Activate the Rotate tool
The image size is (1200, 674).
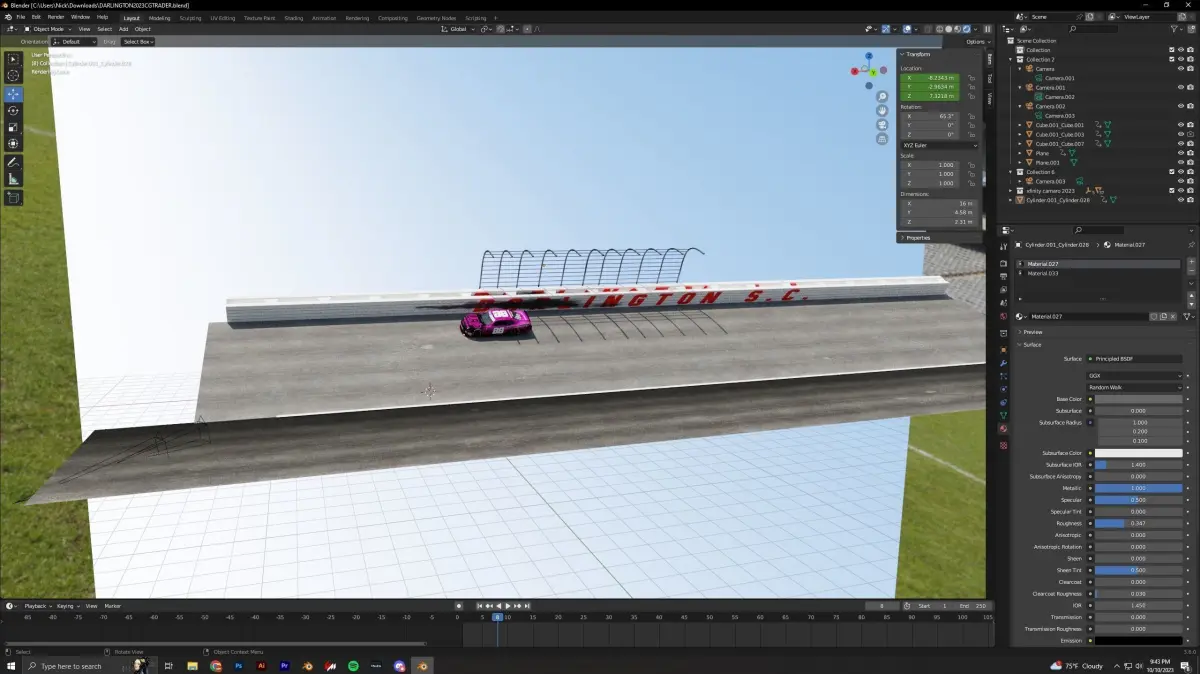(13, 111)
